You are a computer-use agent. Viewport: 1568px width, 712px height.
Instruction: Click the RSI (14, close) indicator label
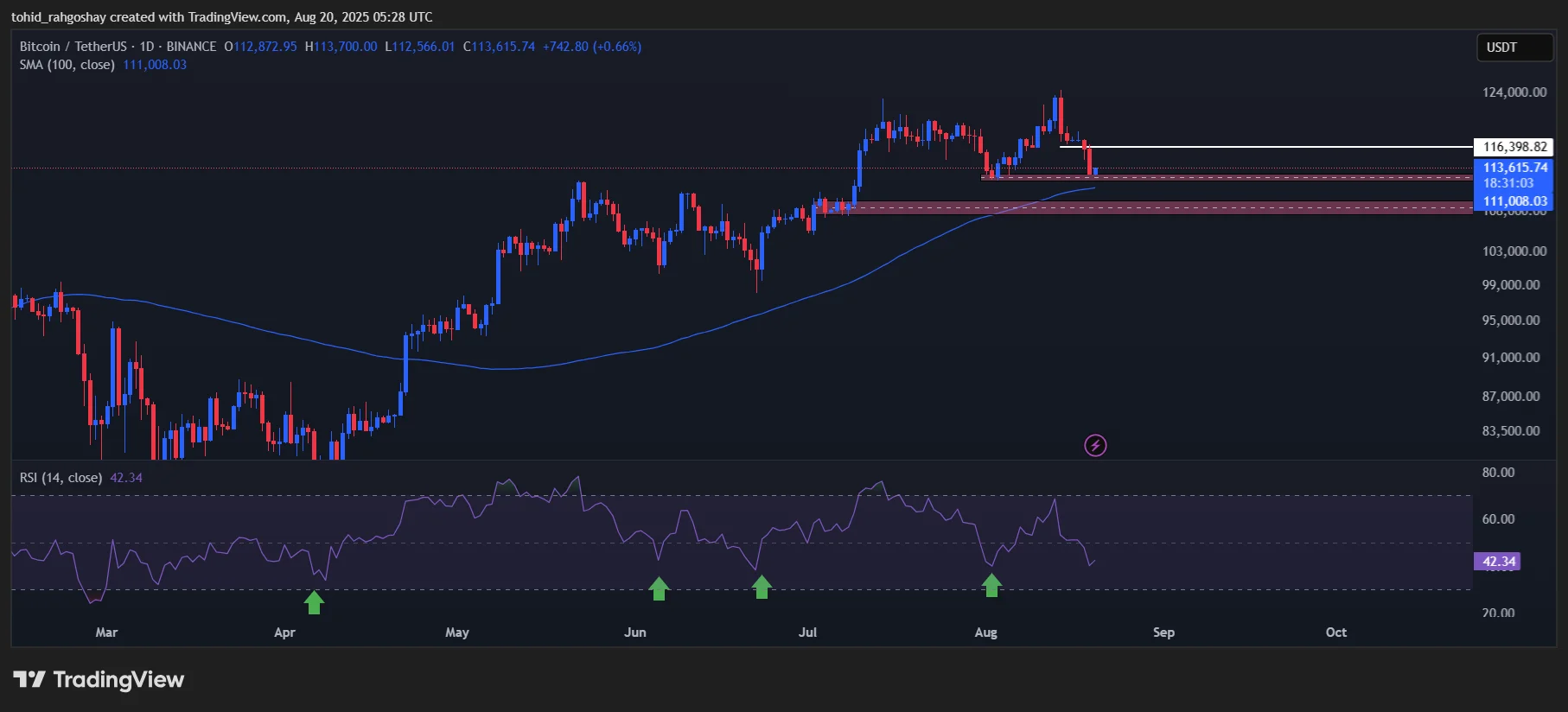pos(61,478)
